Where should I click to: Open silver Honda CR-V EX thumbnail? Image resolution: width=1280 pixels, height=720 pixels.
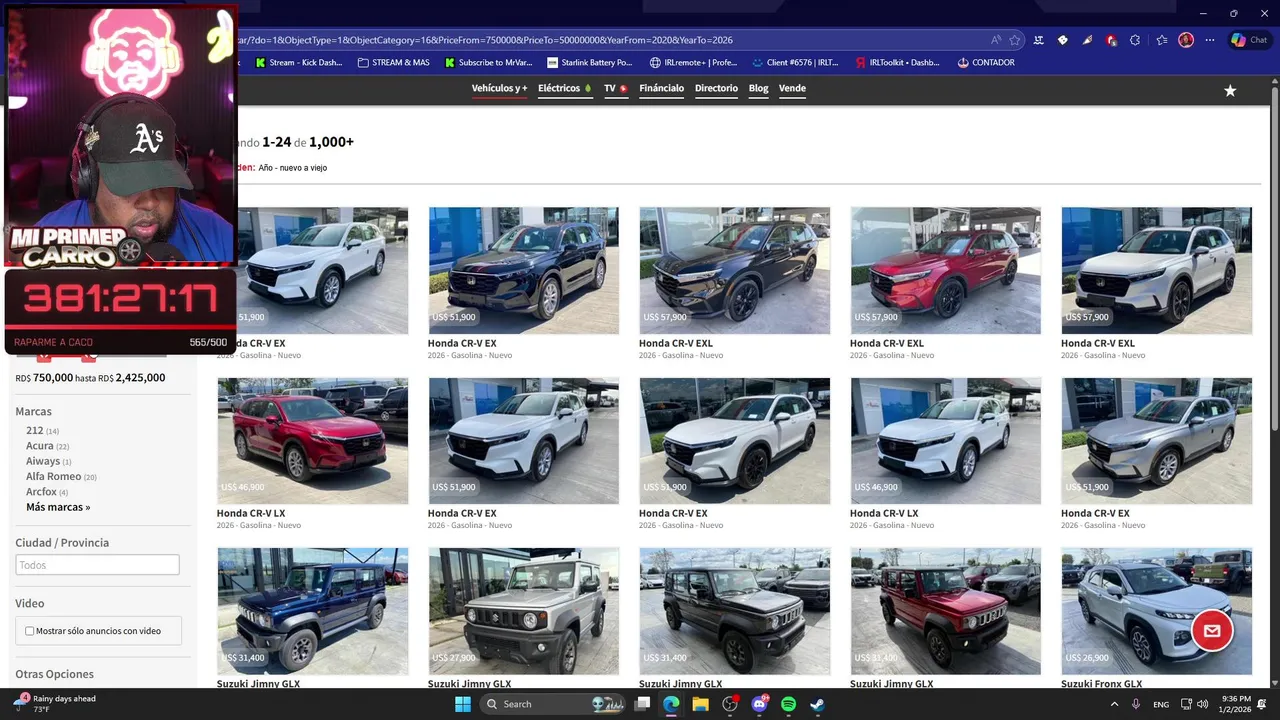tap(1156, 440)
